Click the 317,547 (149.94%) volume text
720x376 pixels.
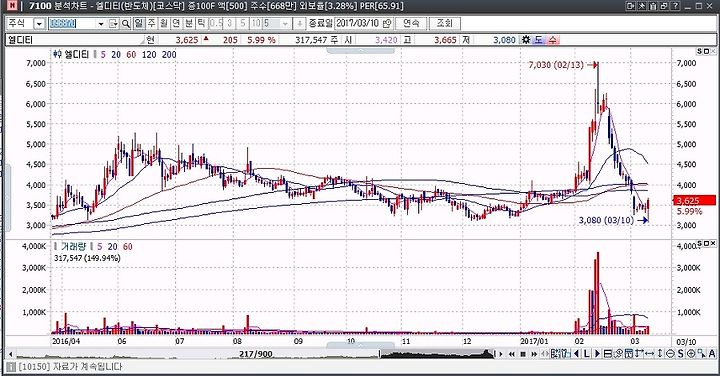tap(87, 258)
